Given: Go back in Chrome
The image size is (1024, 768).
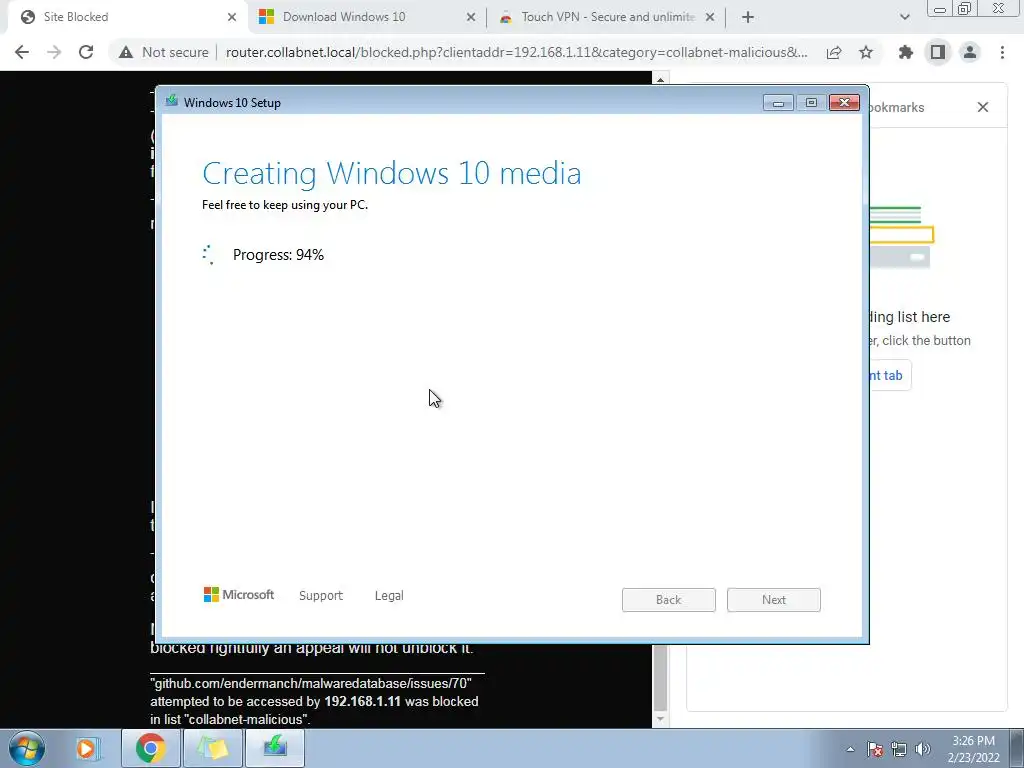Looking at the screenshot, I should tap(22, 52).
